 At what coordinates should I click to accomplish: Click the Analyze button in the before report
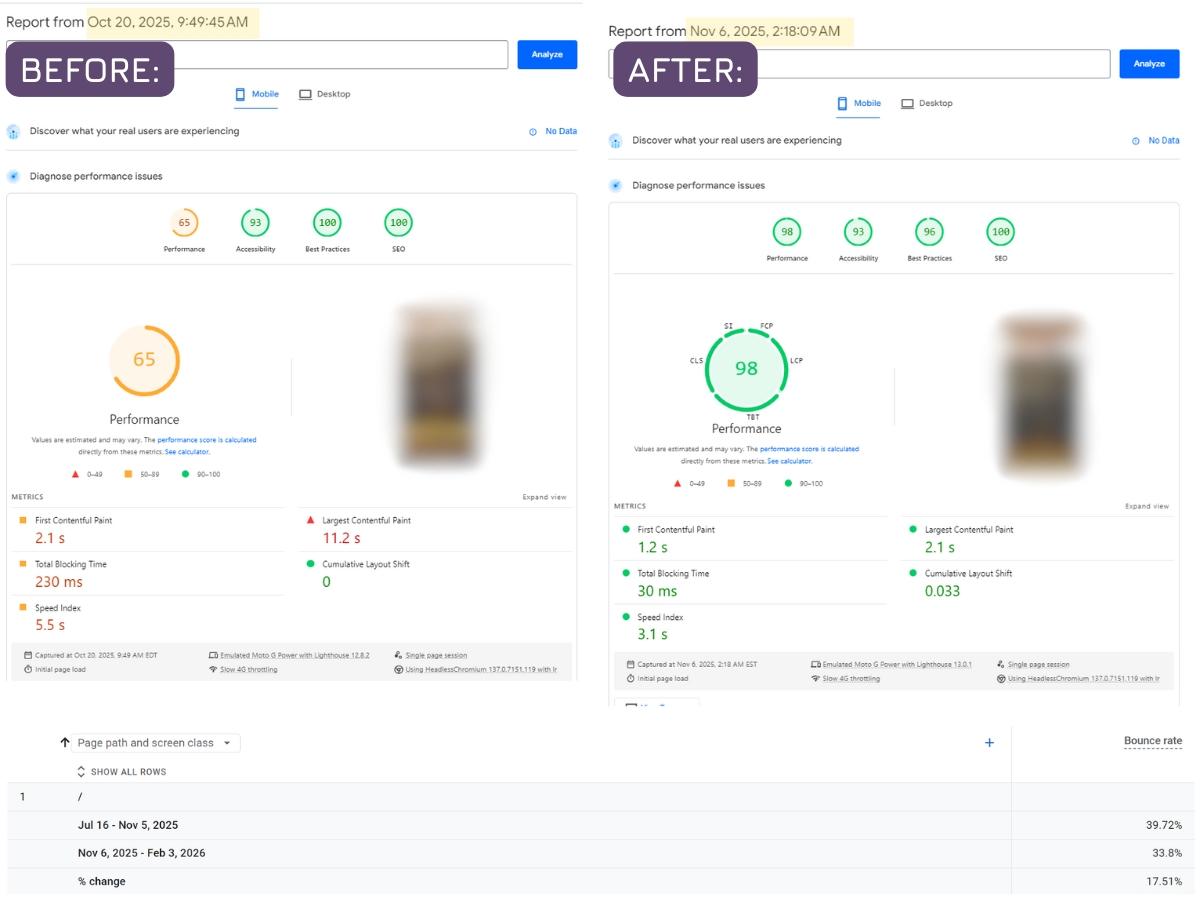[547, 55]
